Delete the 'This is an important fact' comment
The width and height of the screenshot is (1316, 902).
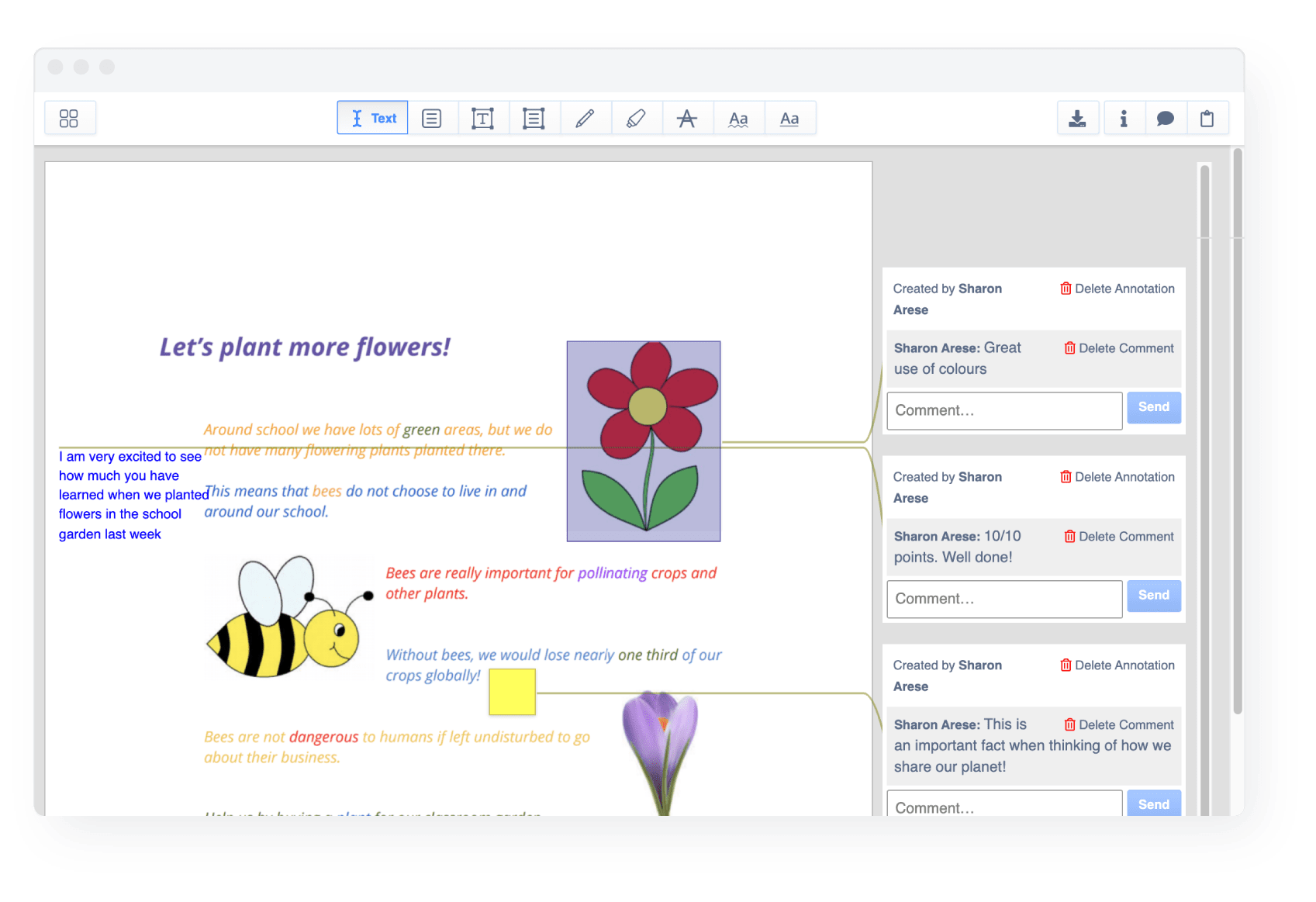(1119, 725)
